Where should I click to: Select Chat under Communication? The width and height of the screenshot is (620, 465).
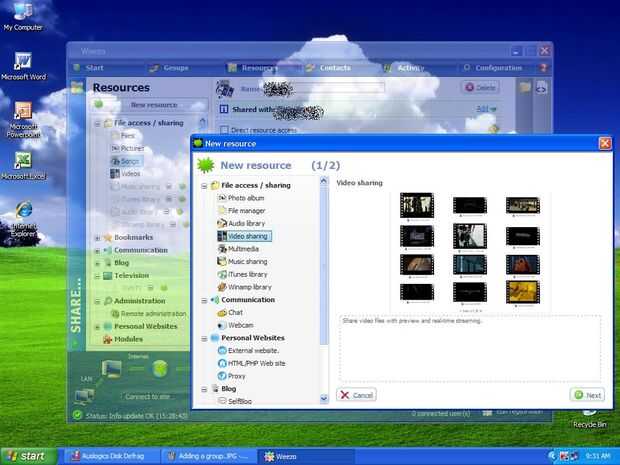point(230,313)
